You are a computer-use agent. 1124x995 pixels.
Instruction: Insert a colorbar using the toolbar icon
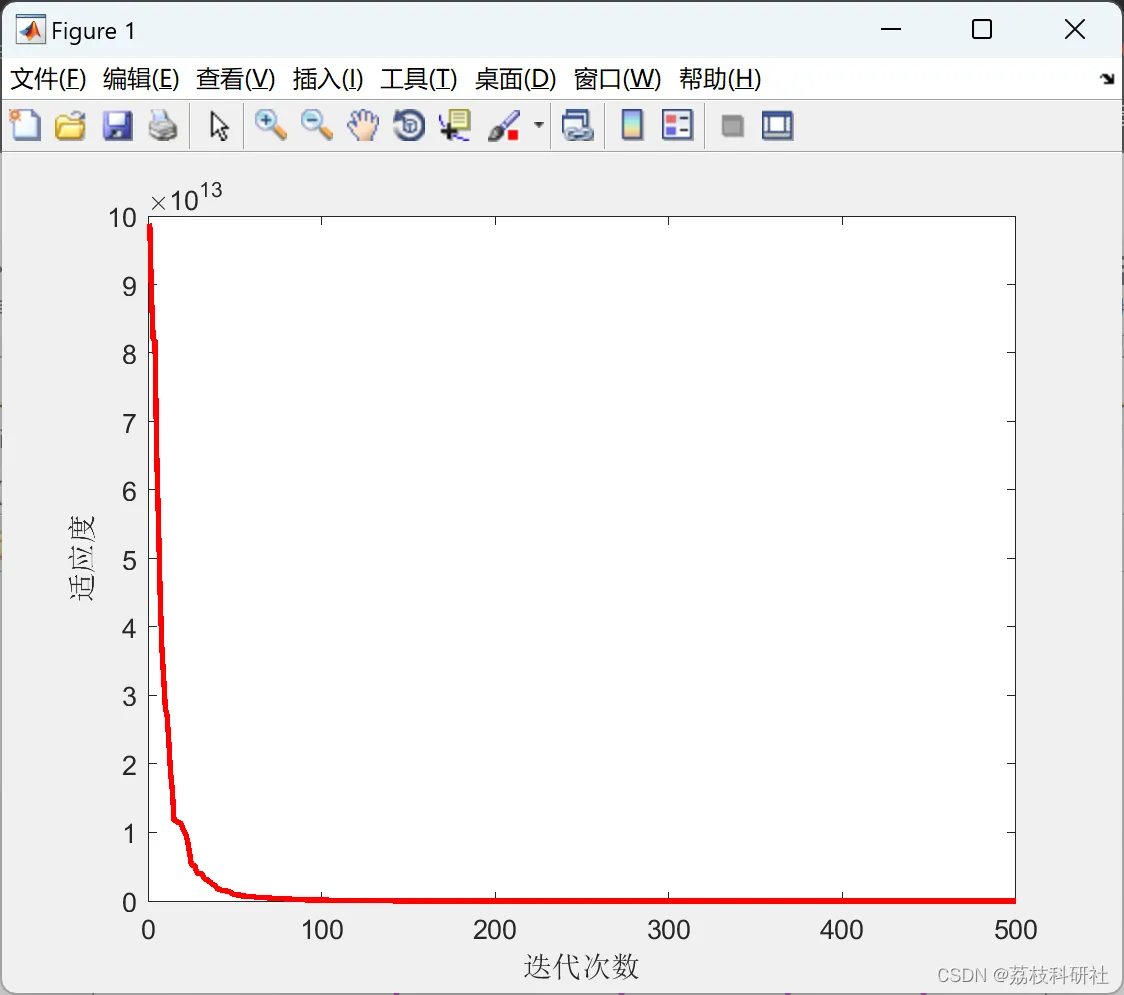(632, 125)
